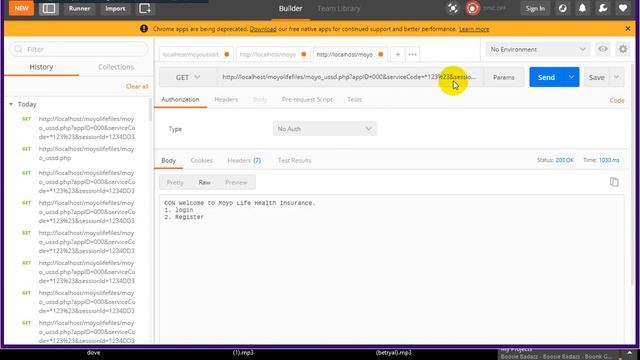The image size is (640, 360).
Task: Click the red sync status icon
Action: tap(472, 9)
